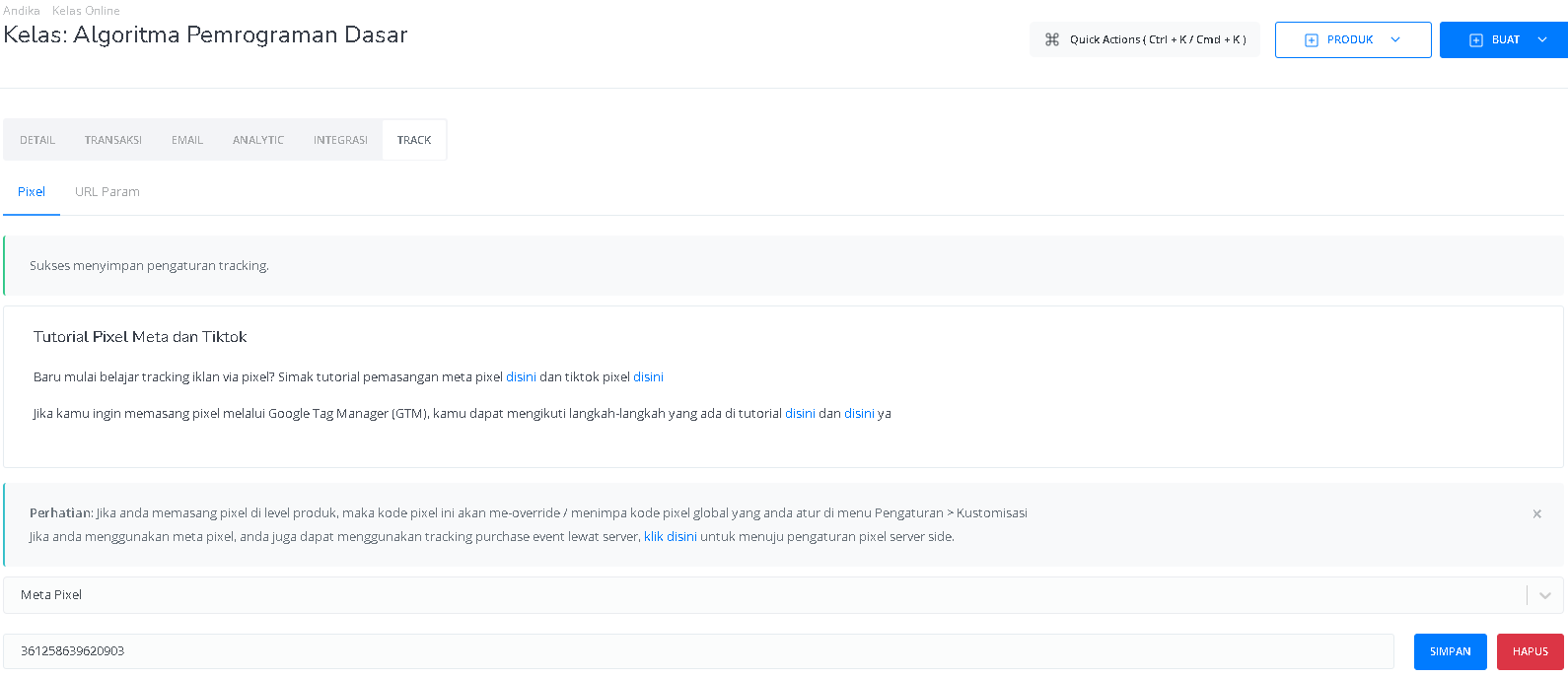Viewport: 1568px width, 677px height.
Task: Select the TRACK tab
Action: pos(414,140)
